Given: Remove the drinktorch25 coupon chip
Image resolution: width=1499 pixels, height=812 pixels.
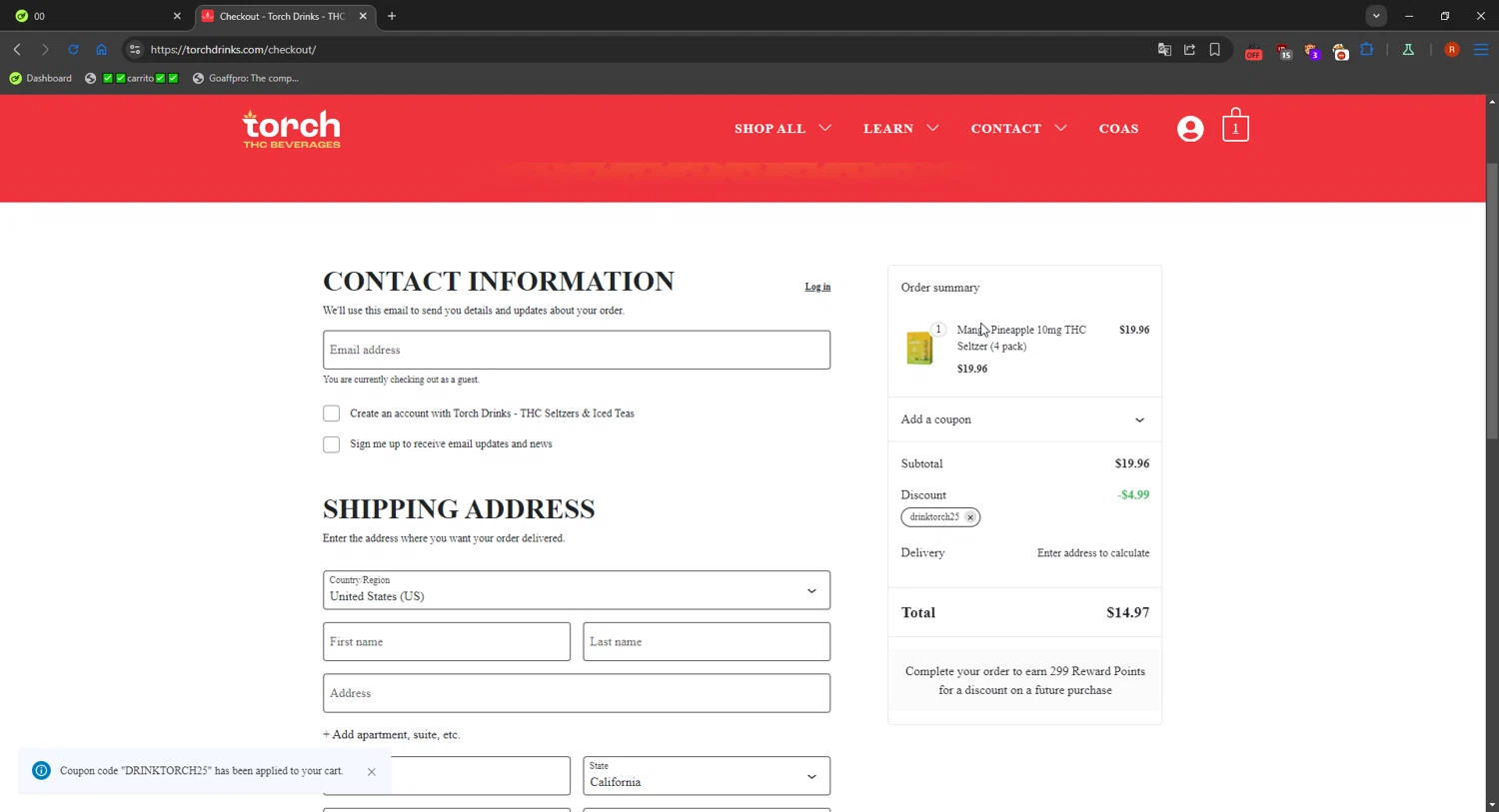Looking at the screenshot, I should tap(969, 517).
